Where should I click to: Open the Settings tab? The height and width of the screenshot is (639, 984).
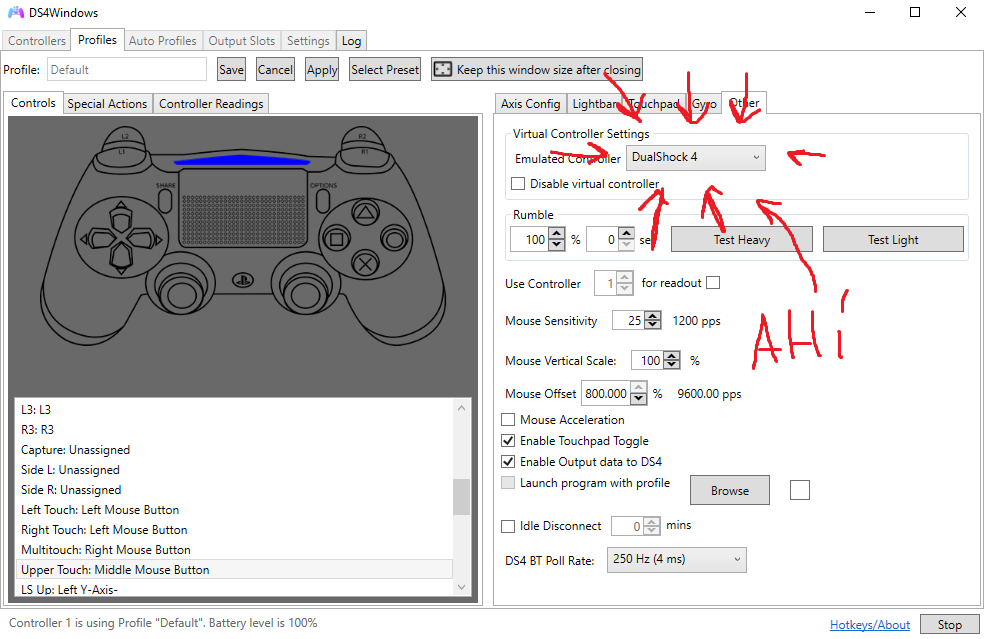tap(308, 41)
